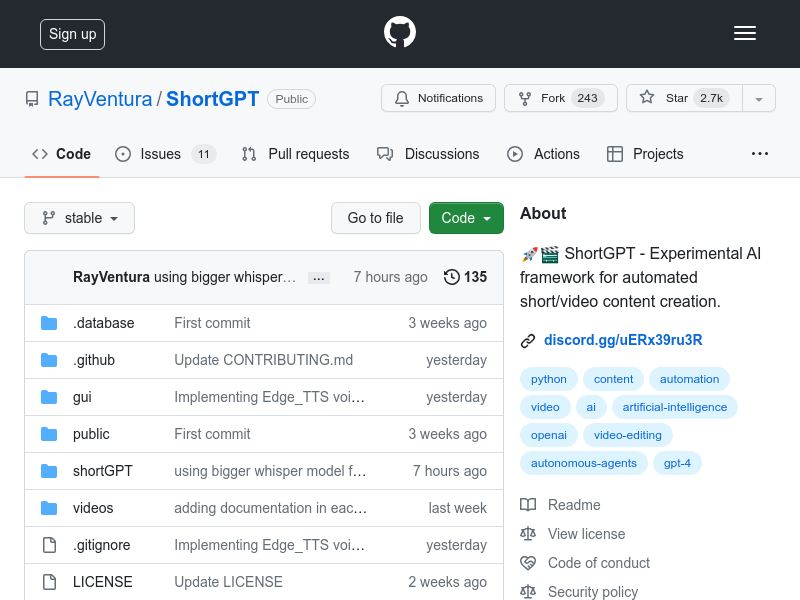Click the Notifications bell button

coord(438,98)
